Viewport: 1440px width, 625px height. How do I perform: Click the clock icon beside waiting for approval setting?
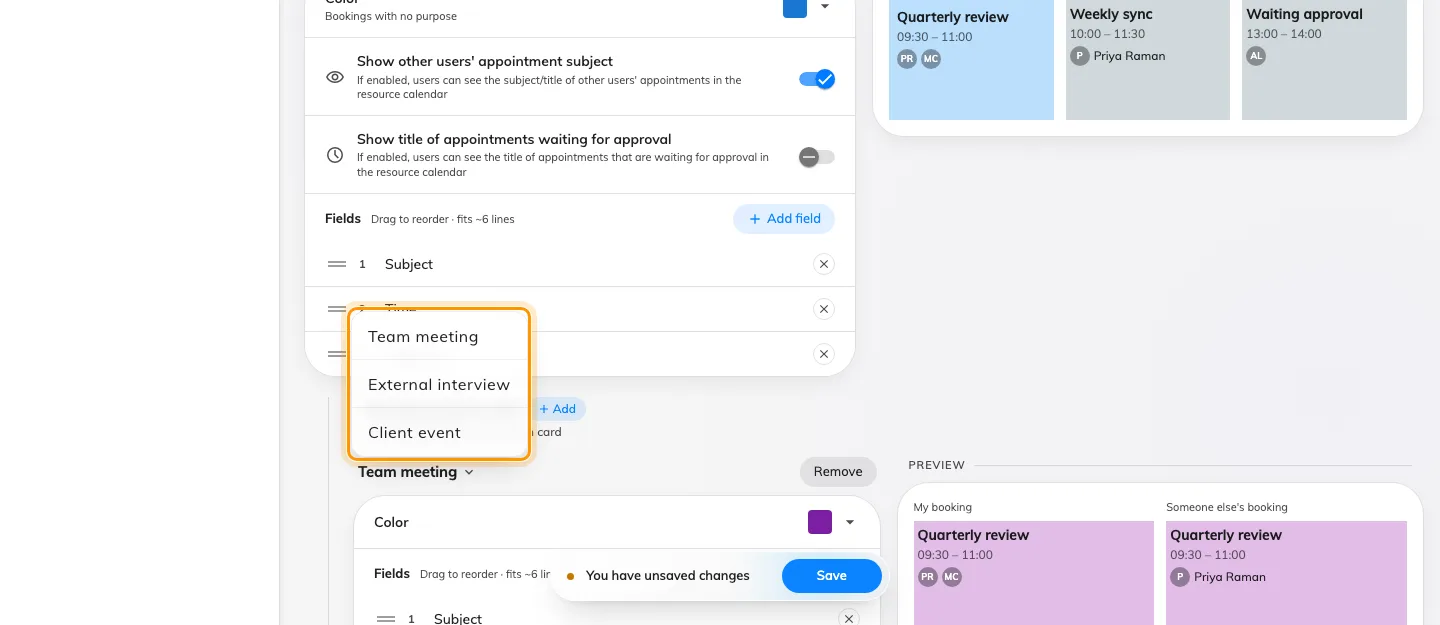pyautogui.click(x=336, y=156)
